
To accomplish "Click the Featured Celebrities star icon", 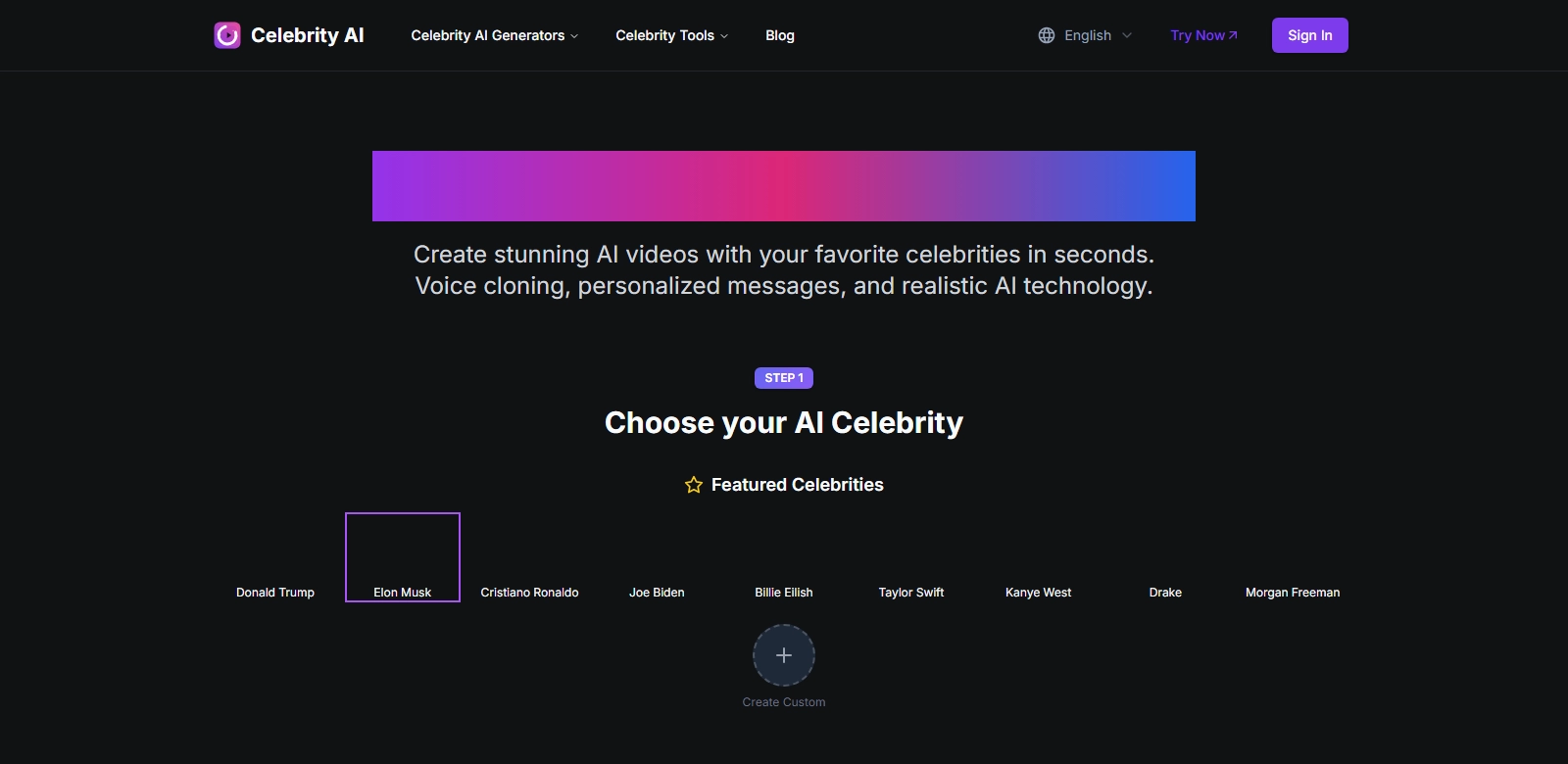I will tap(694, 485).
